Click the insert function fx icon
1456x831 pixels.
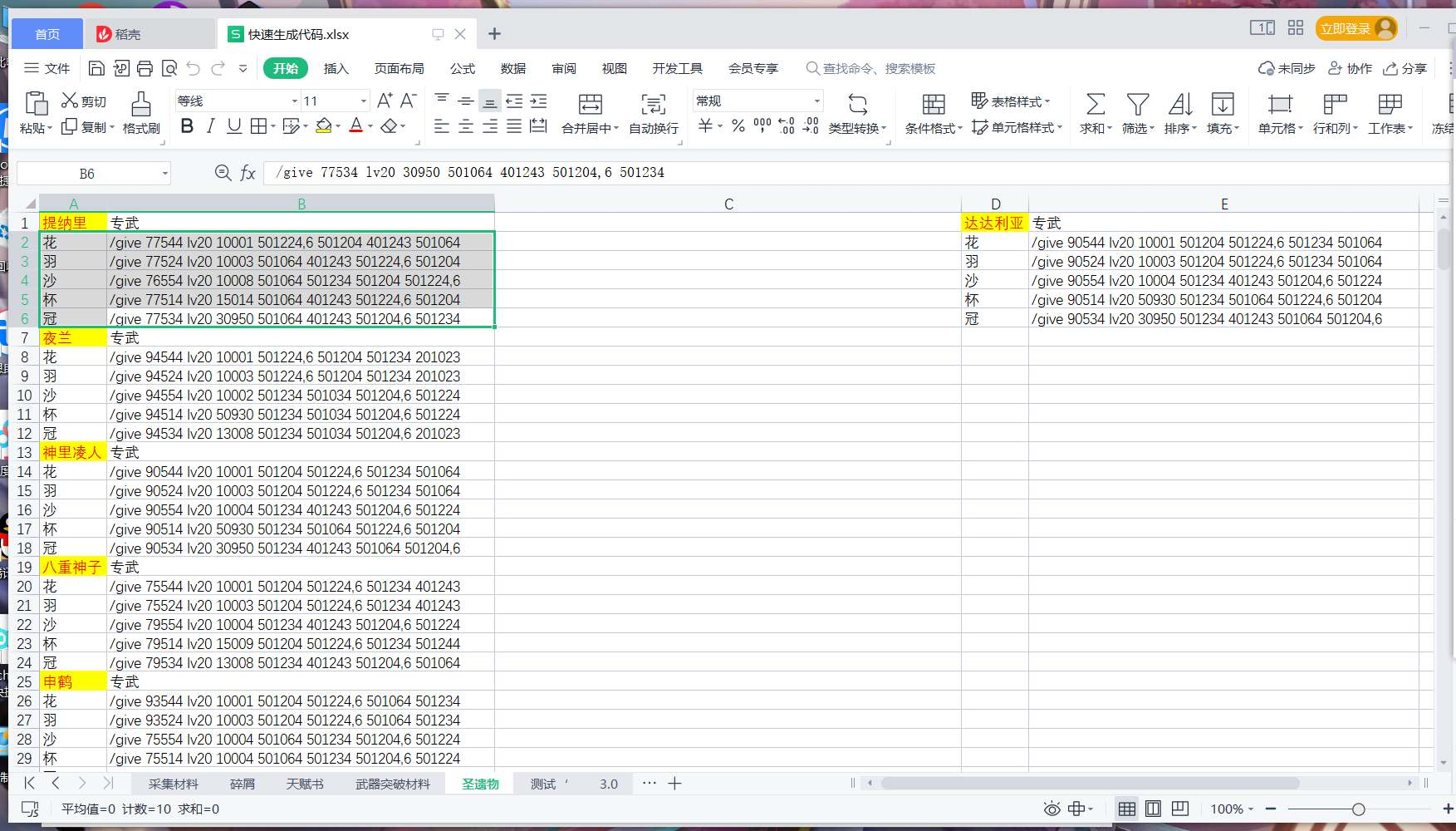248,173
